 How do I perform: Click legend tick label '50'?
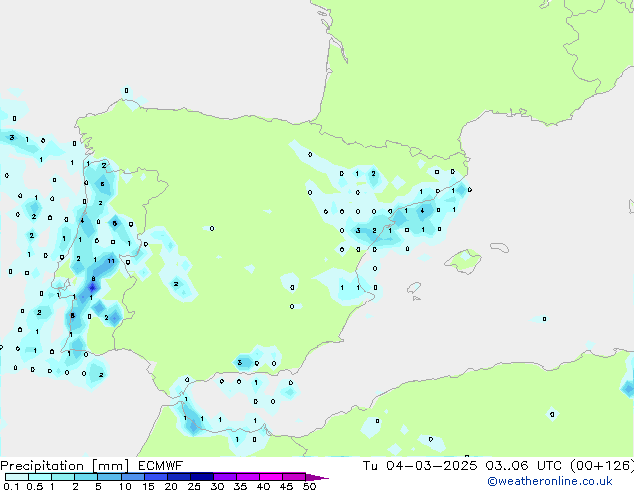tap(310, 486)
